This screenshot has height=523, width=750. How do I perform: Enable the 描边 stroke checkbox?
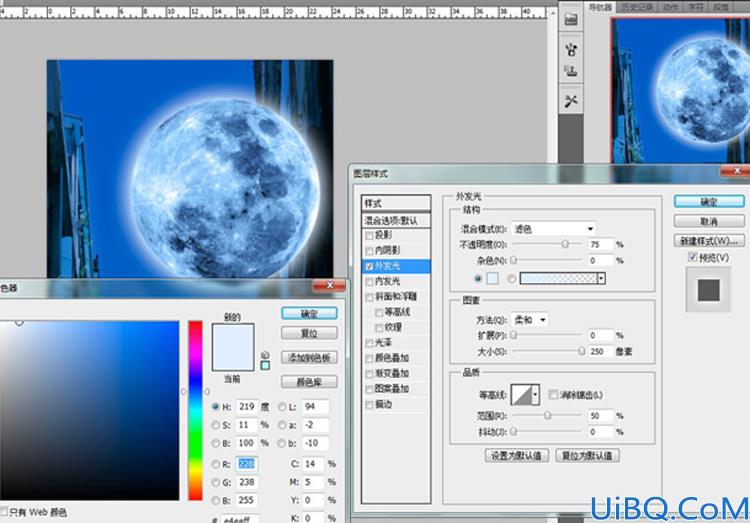click(369, 405)
